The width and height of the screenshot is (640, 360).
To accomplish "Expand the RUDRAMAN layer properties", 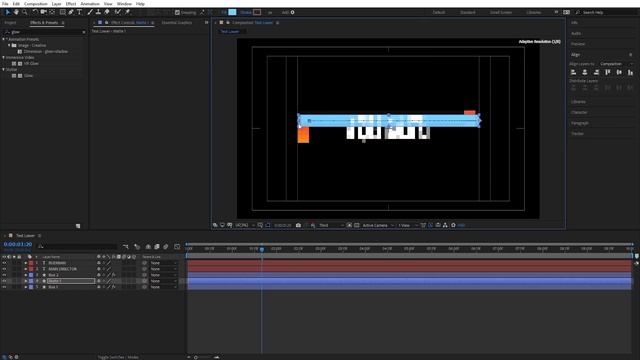I will 25,263.
